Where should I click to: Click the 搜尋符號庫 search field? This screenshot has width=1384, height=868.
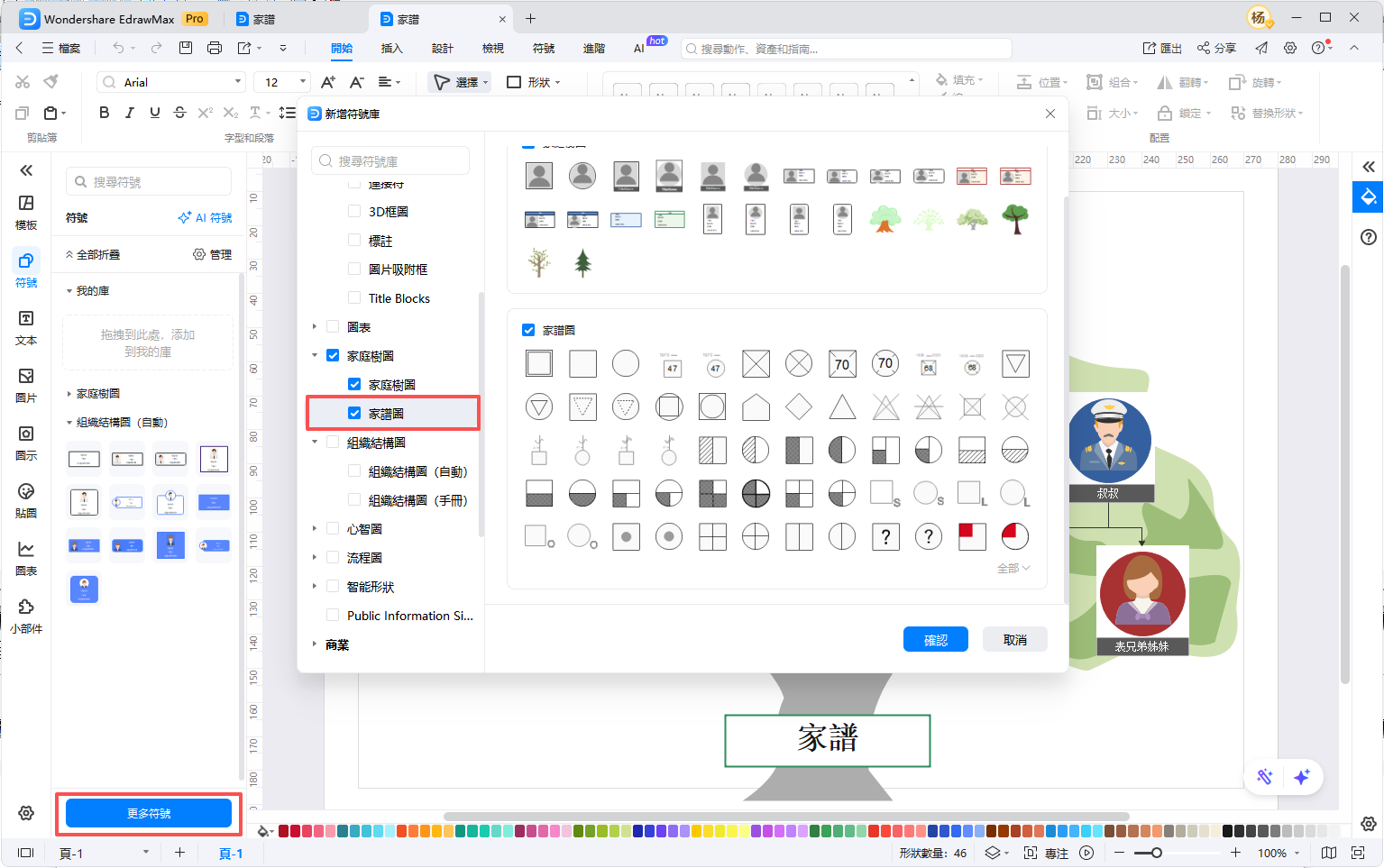coord(390,161)
